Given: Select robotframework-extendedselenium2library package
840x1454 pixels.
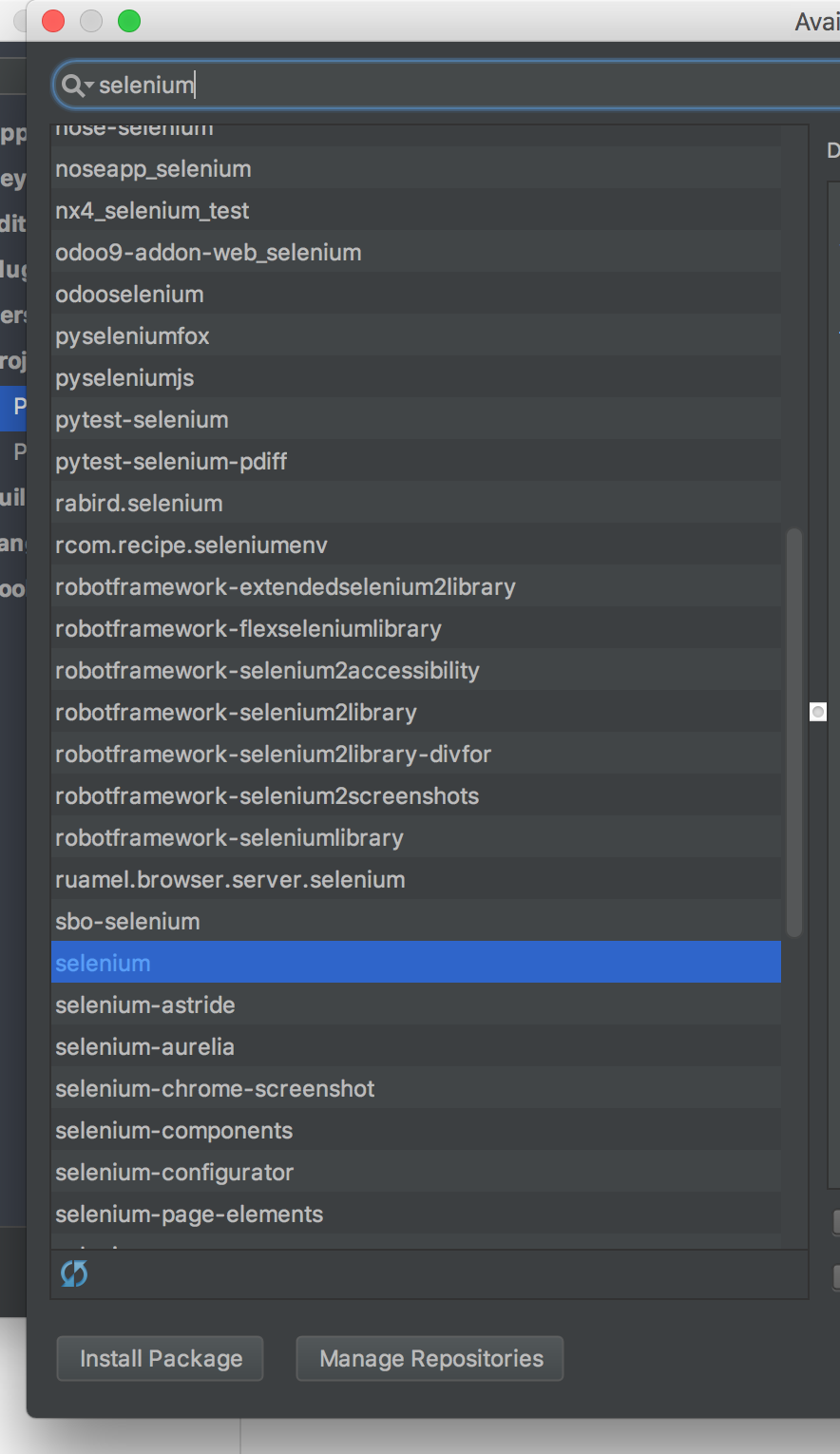Looking at the screenshot, I should coord(416,587).
